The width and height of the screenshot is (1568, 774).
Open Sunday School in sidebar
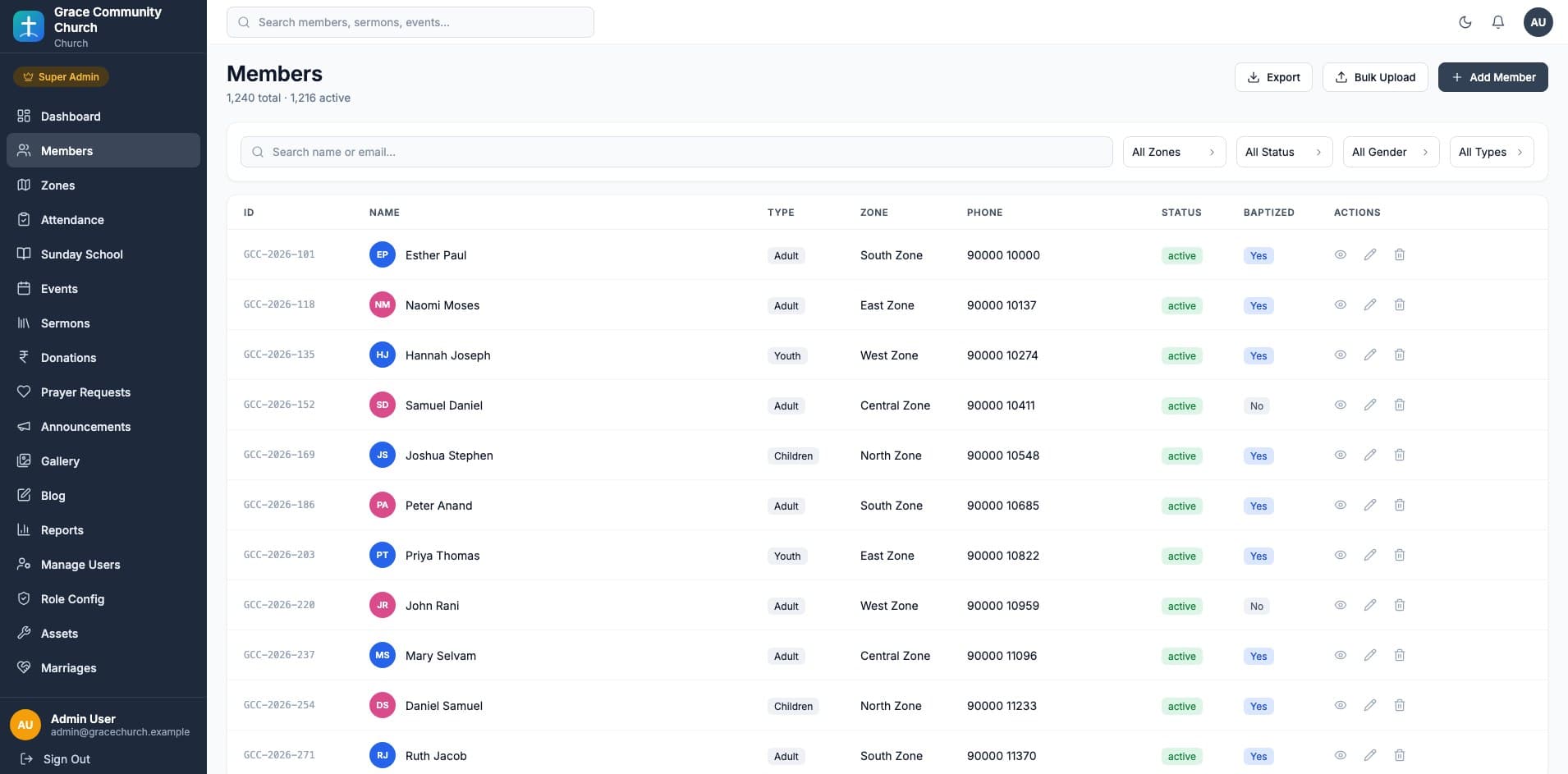[103, 254]
